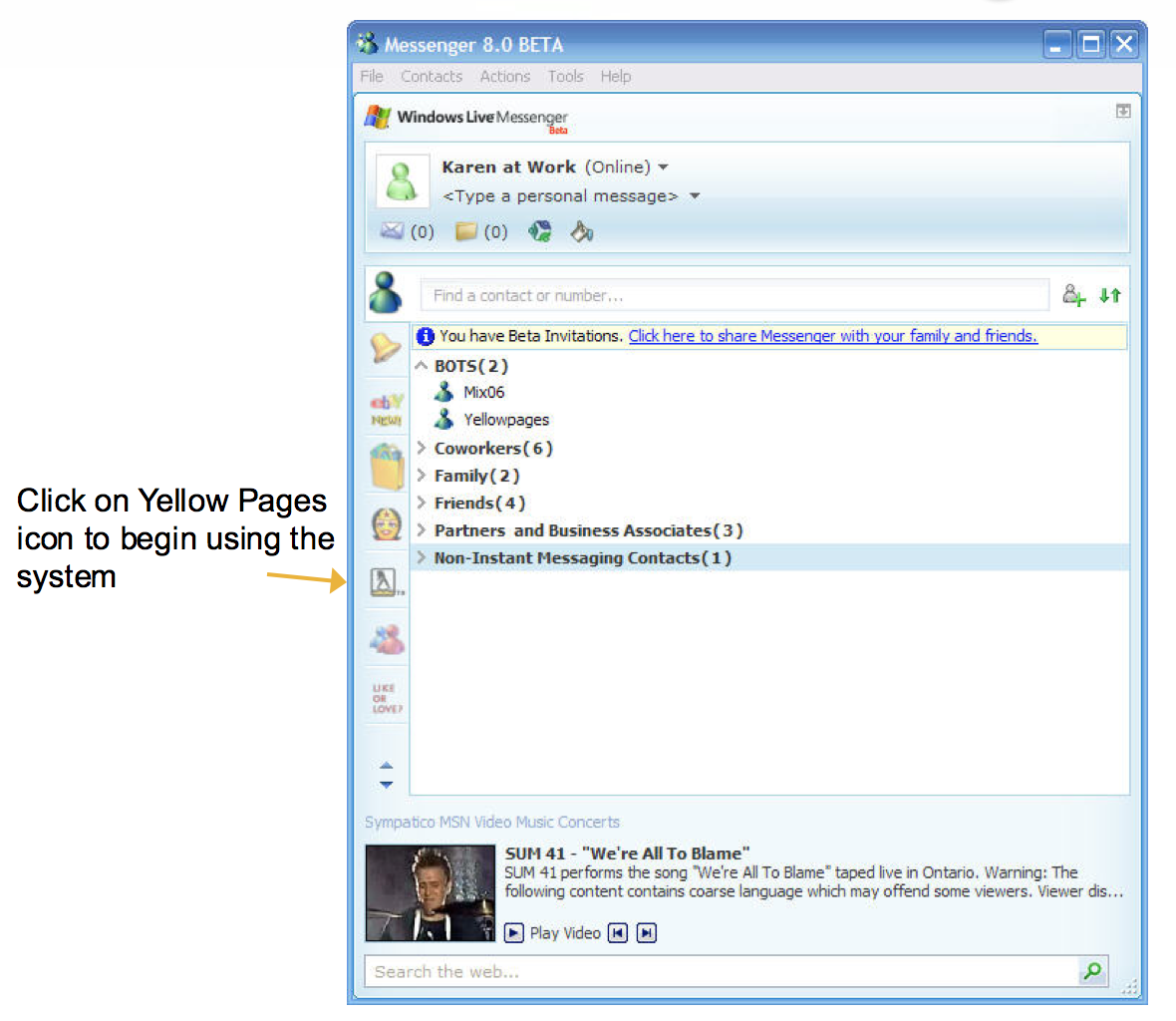
Task: Open the Yellow Pages sidebar tab icon
Action: [x=386, y=582]
